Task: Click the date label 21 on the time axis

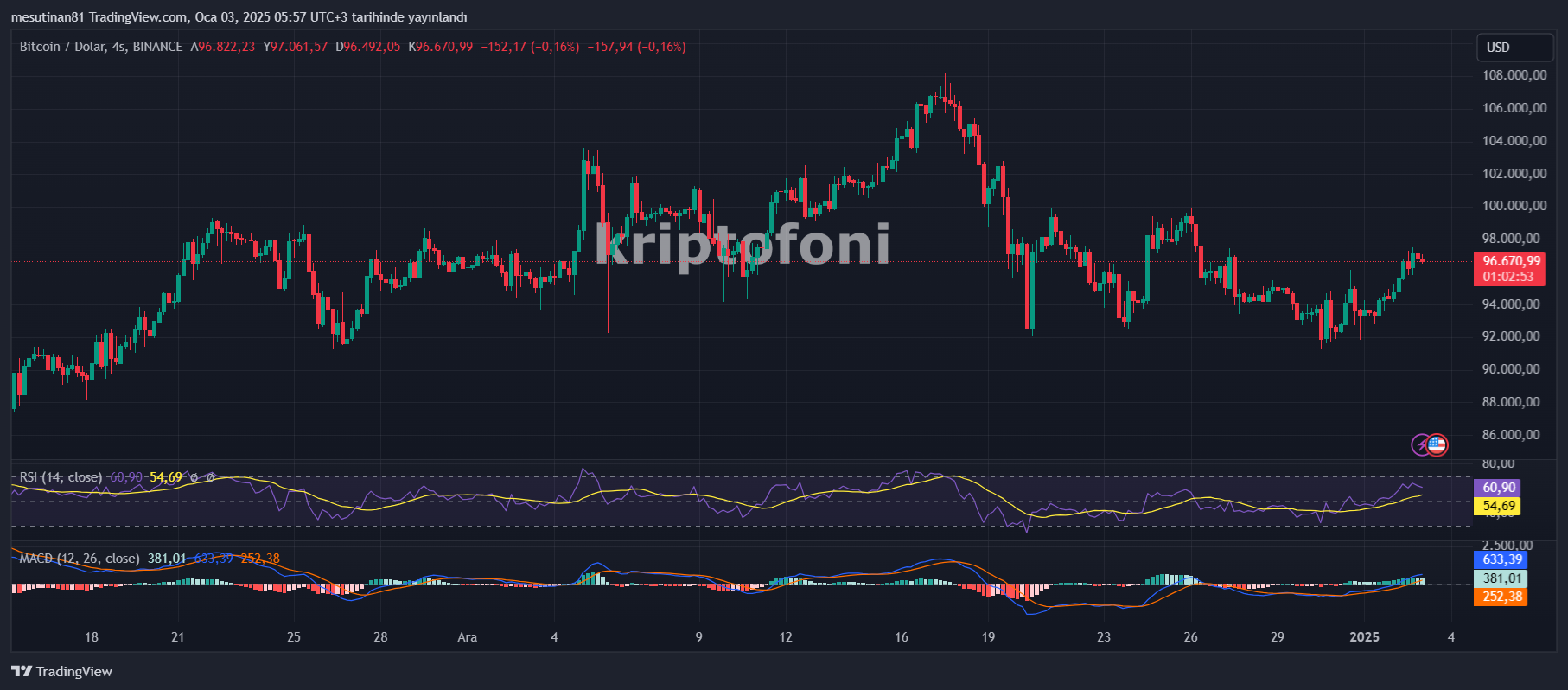Action: tap(178, 637)
